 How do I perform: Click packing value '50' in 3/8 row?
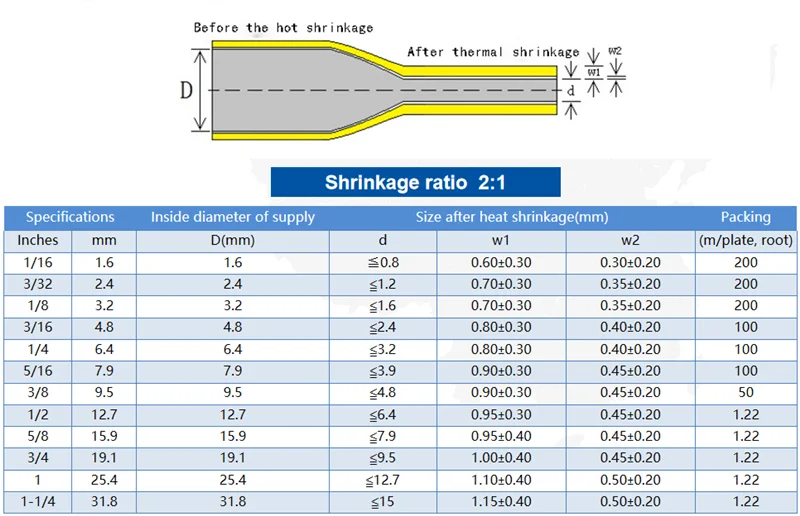coord(745,392)
